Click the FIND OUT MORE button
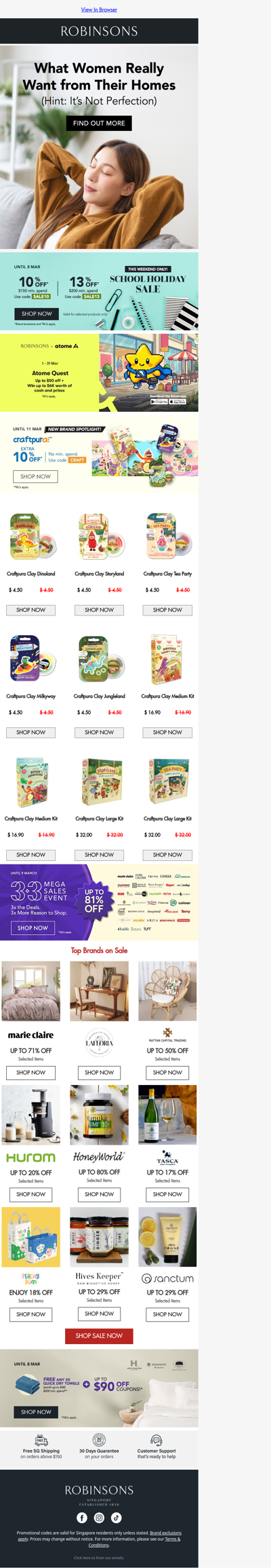This screenshot has width=271, height=1568. (99, 123)
